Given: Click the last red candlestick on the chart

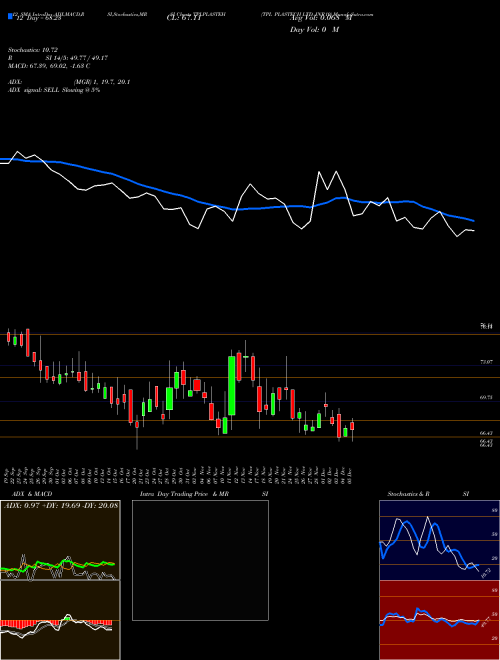Looking at the screenshot, I should [352, 426].
